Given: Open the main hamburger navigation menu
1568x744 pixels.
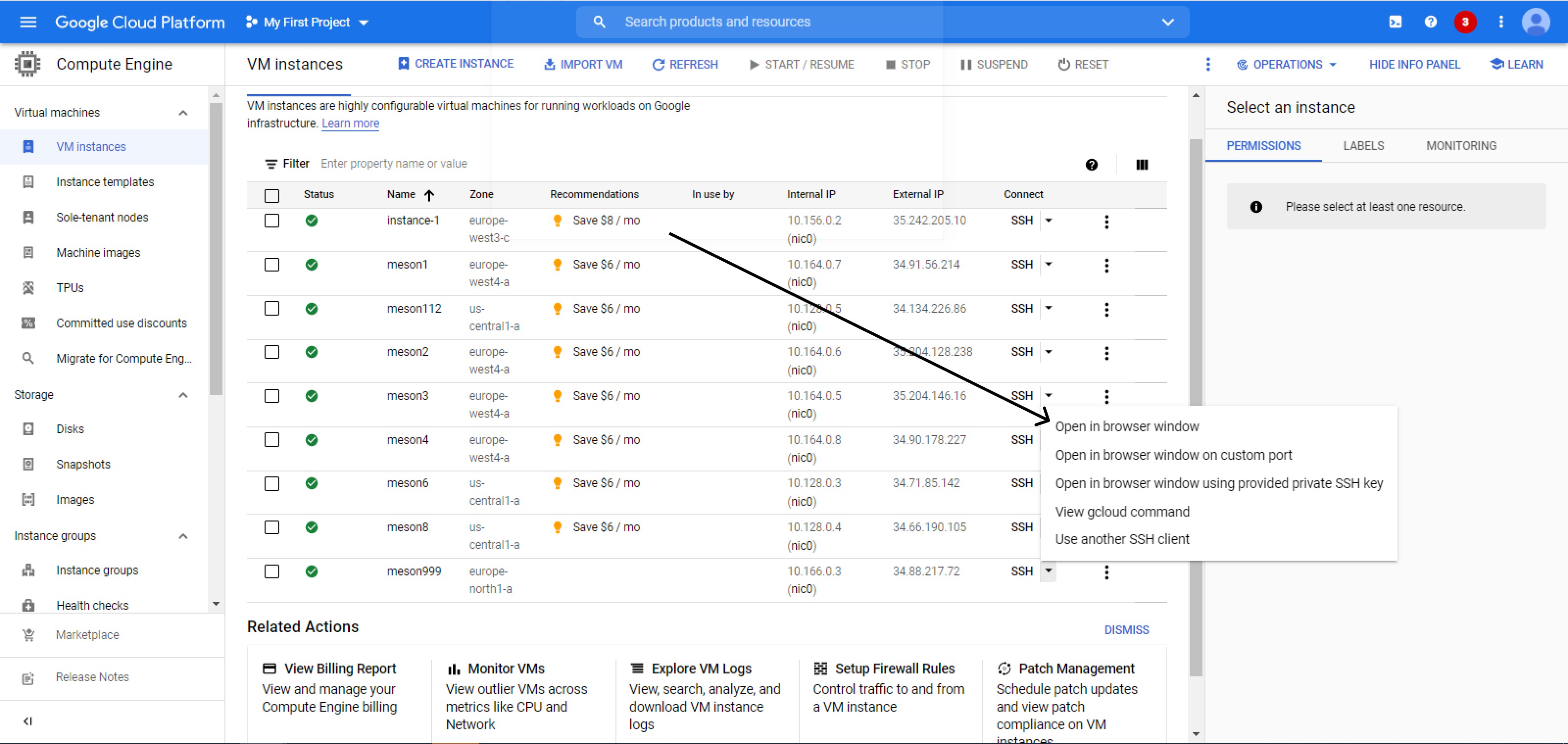Looking at the screenshot, I should [28, 22].
